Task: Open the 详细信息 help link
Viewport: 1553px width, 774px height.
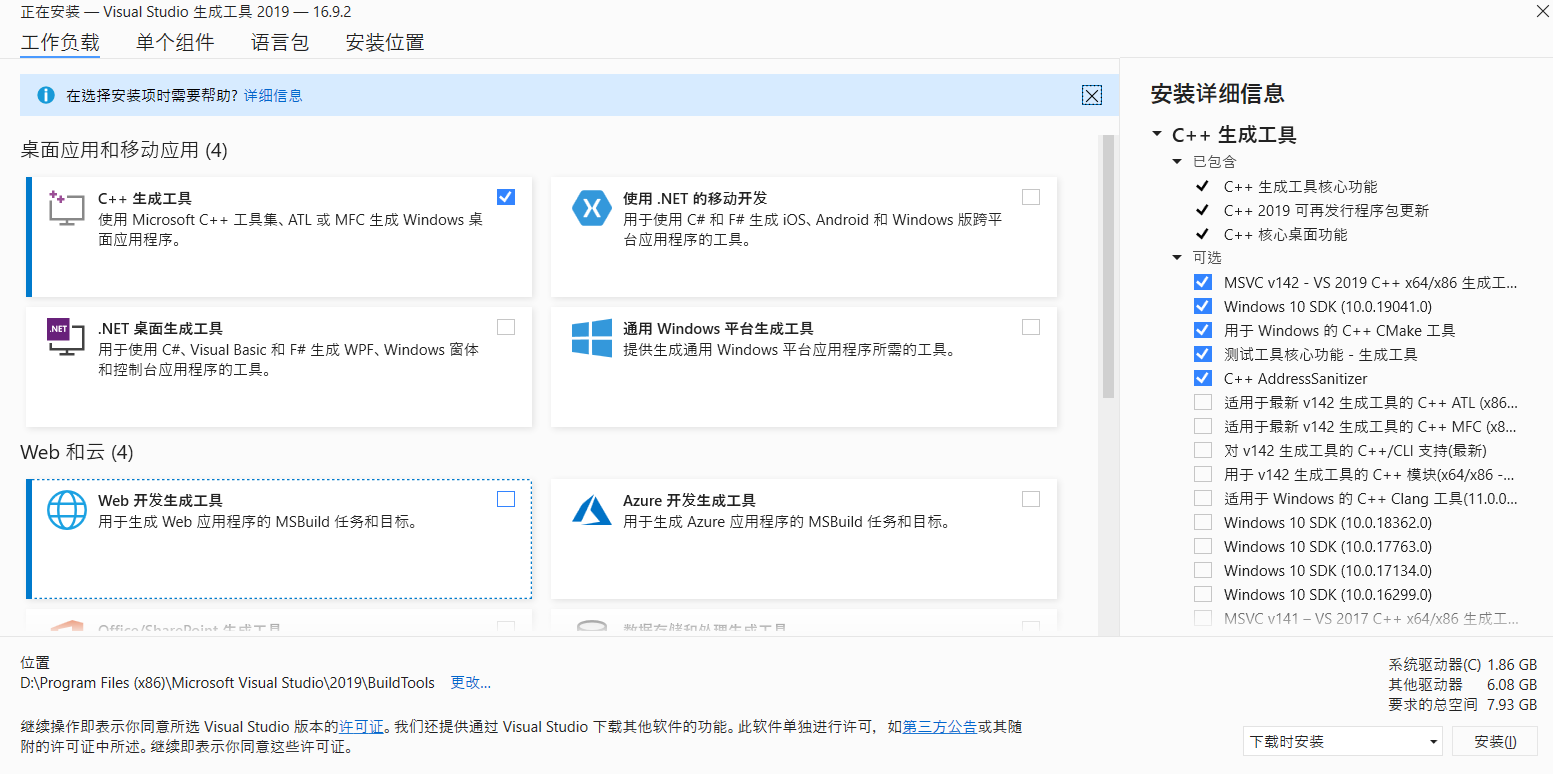Action: point(273,96)
